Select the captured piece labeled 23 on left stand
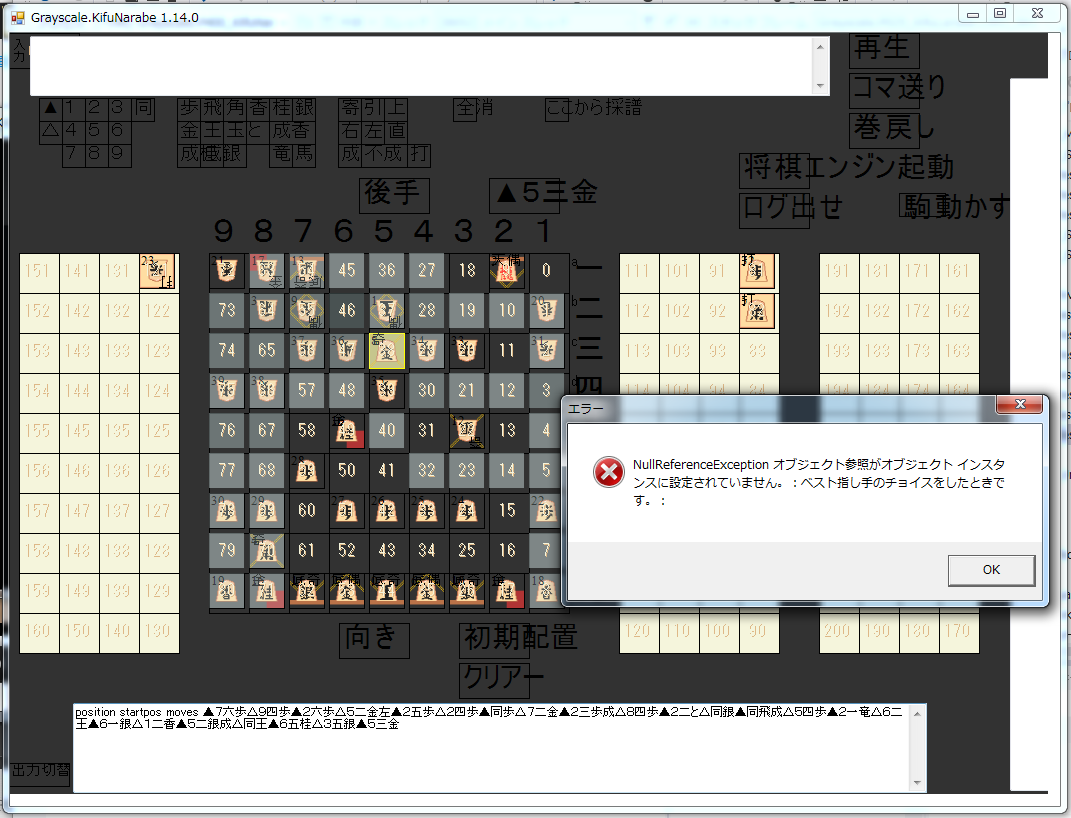Viewport: 1071px width, 818px height. tap(158, 272)
